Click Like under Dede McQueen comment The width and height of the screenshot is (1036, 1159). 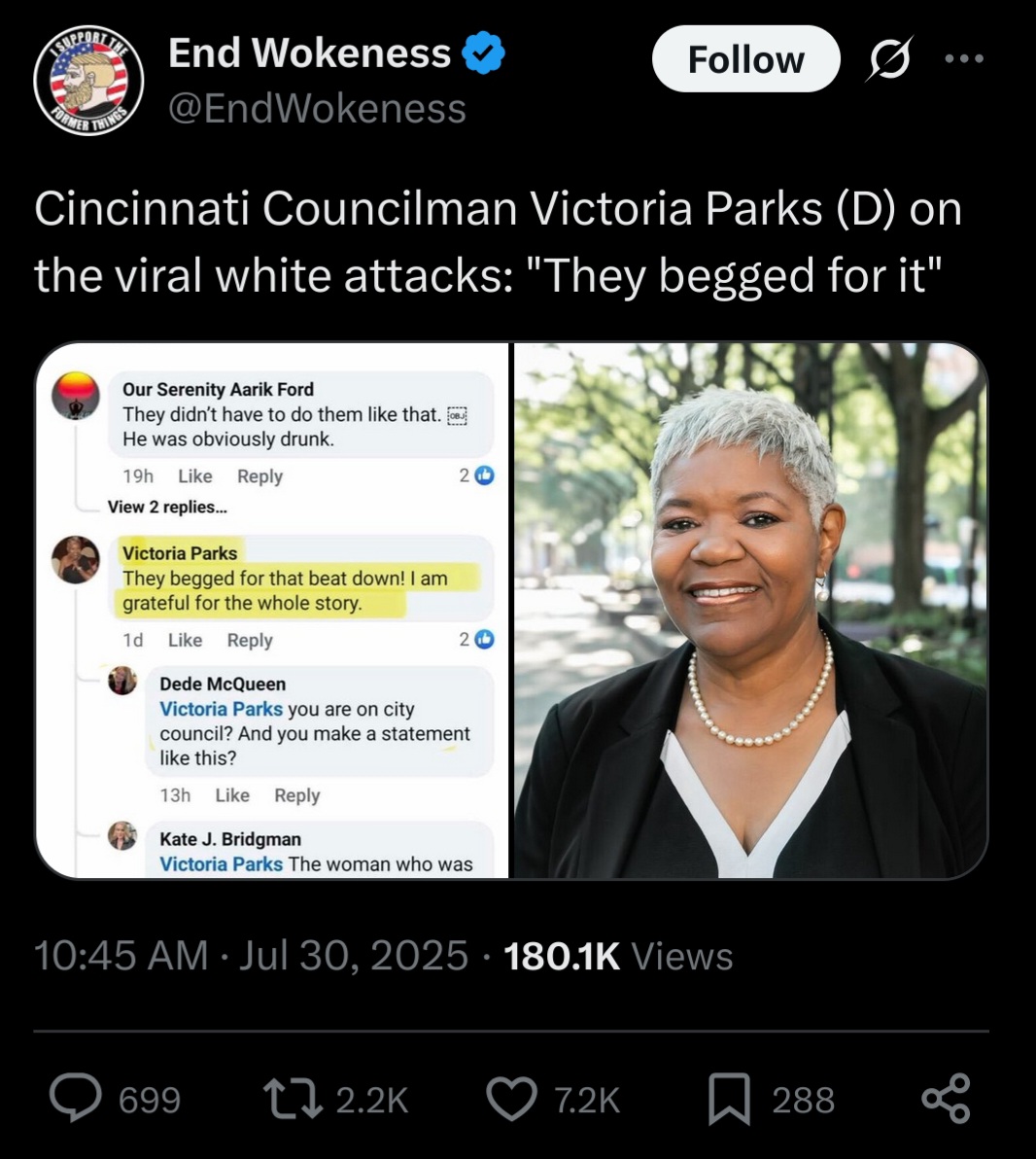click(232, 795)
